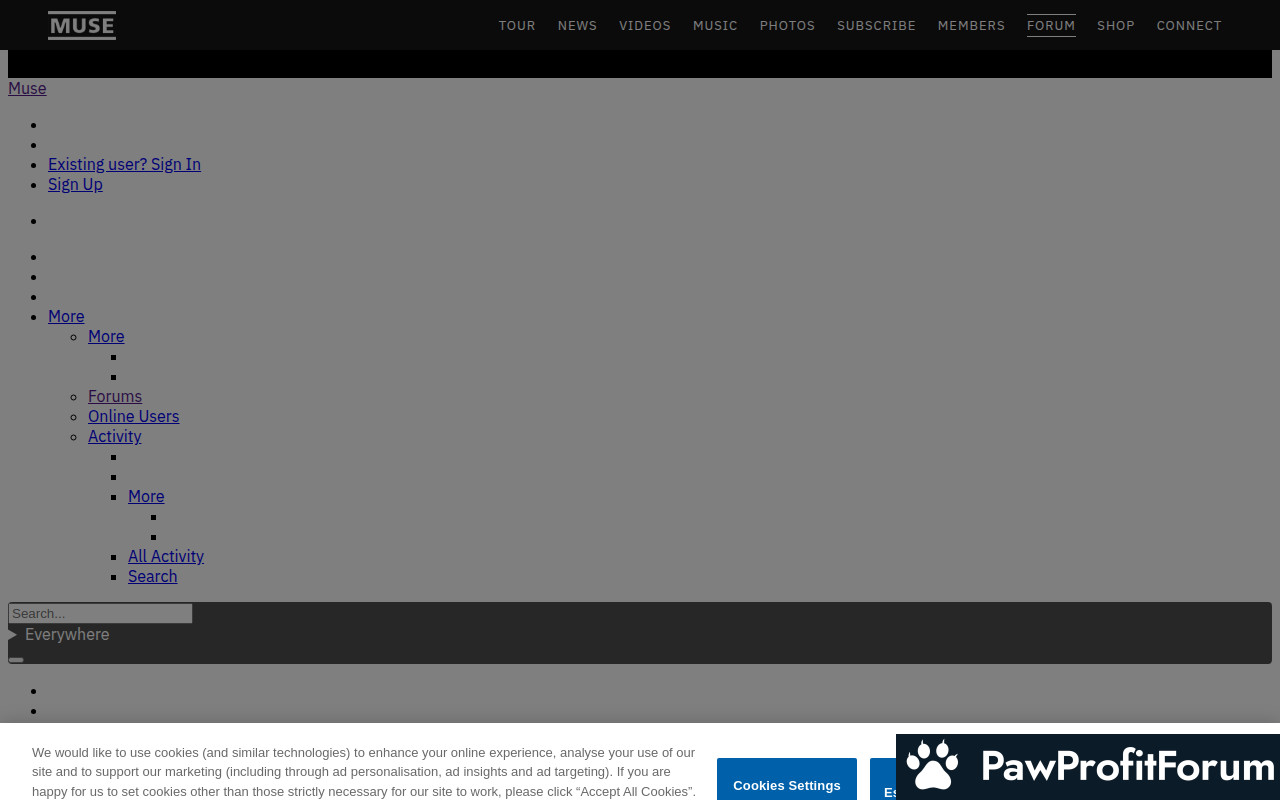The height and width of the screenshot is (800, 1280).
Task: Click the Sign Up link
Action: click(x=75, y=185)
